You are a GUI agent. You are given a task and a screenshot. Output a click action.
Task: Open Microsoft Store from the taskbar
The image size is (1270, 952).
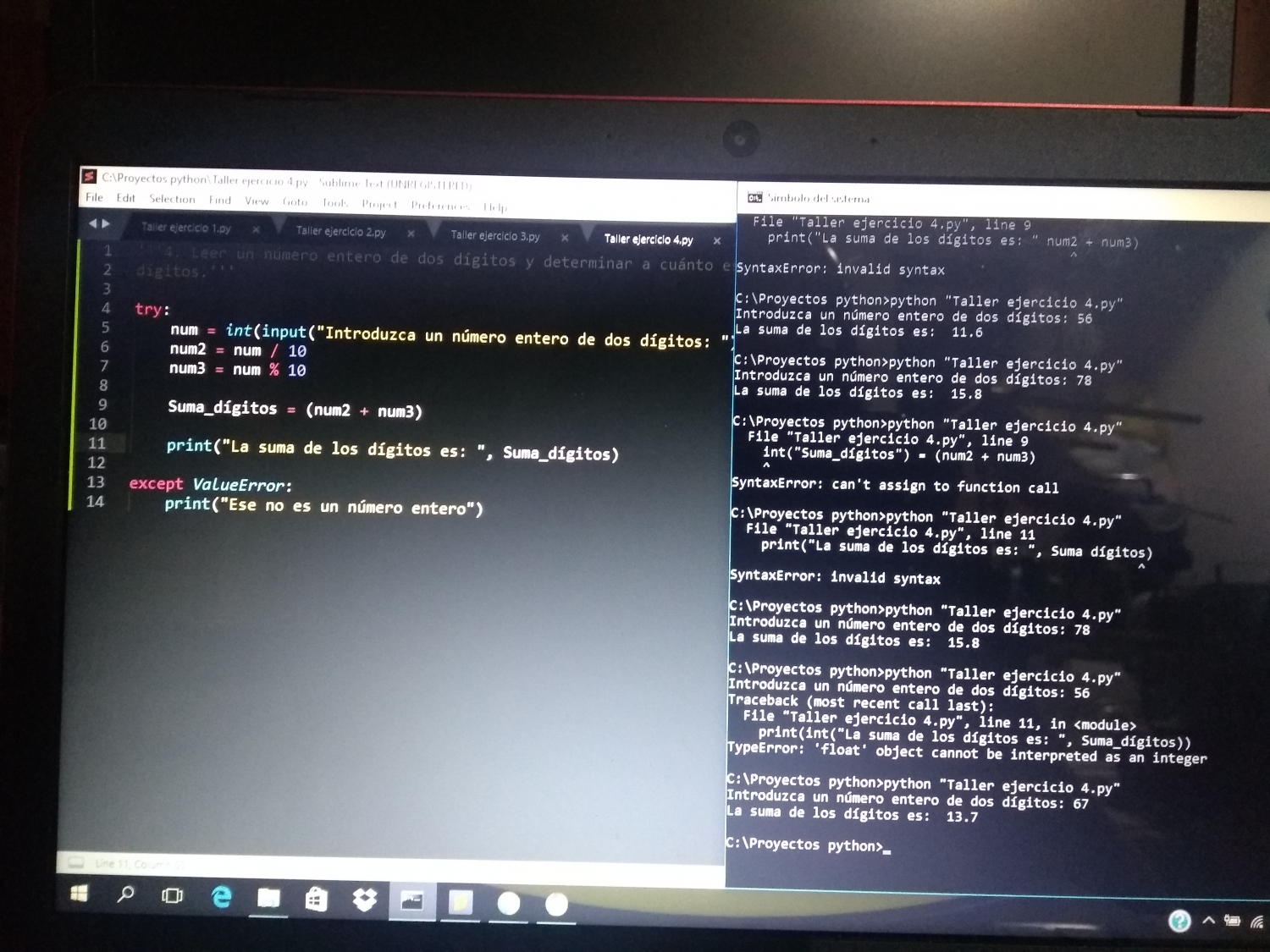click(x=317, y=899)
